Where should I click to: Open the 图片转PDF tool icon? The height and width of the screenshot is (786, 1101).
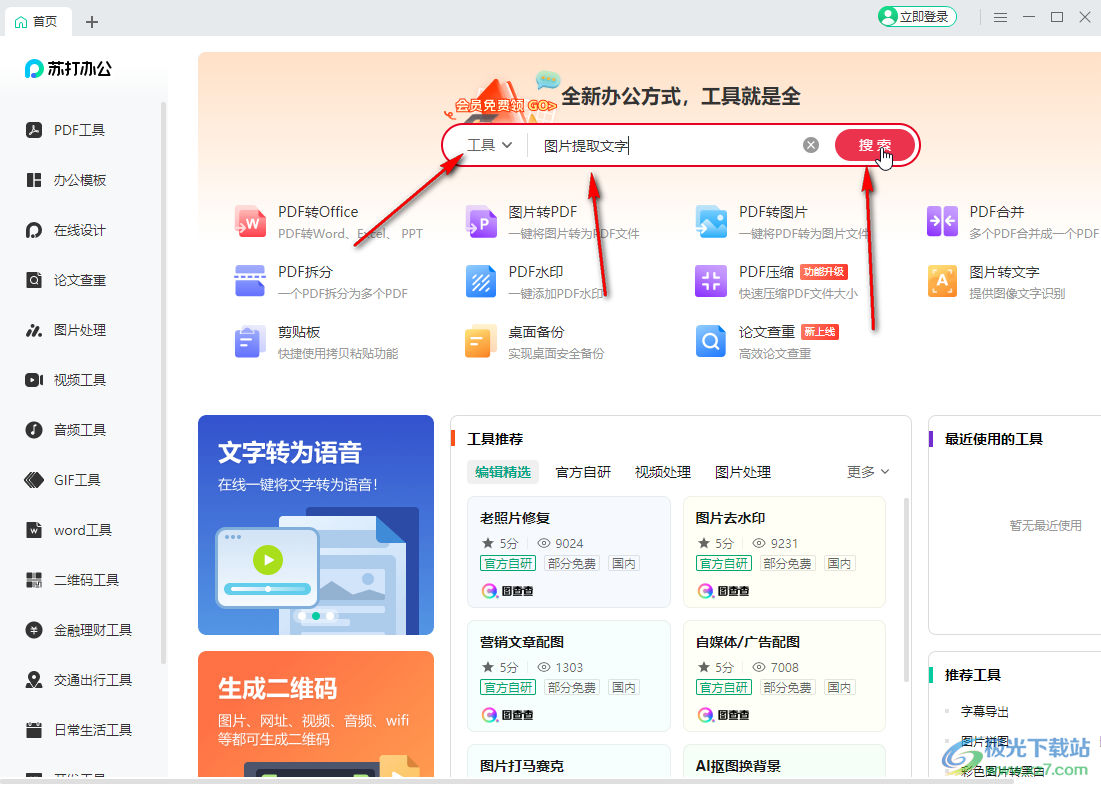481,221
